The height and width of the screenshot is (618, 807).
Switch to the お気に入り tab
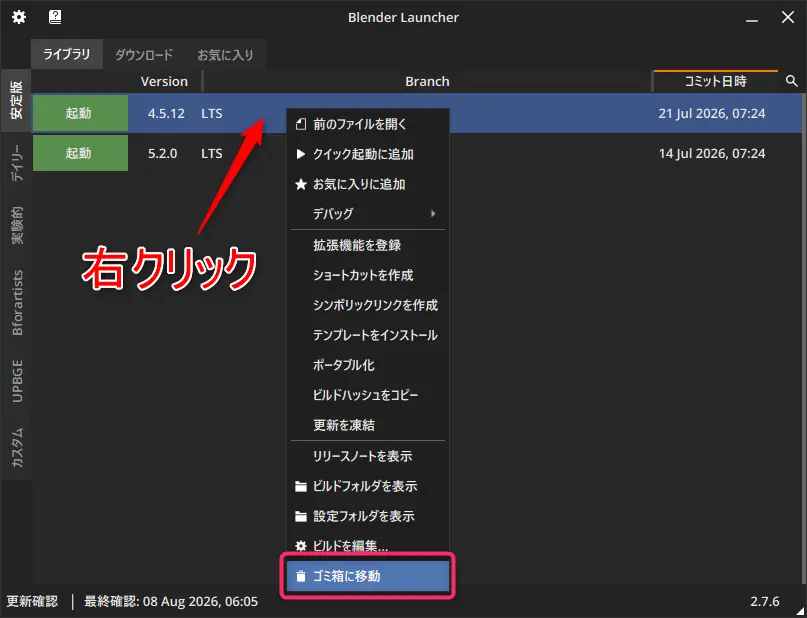(225, 55)
